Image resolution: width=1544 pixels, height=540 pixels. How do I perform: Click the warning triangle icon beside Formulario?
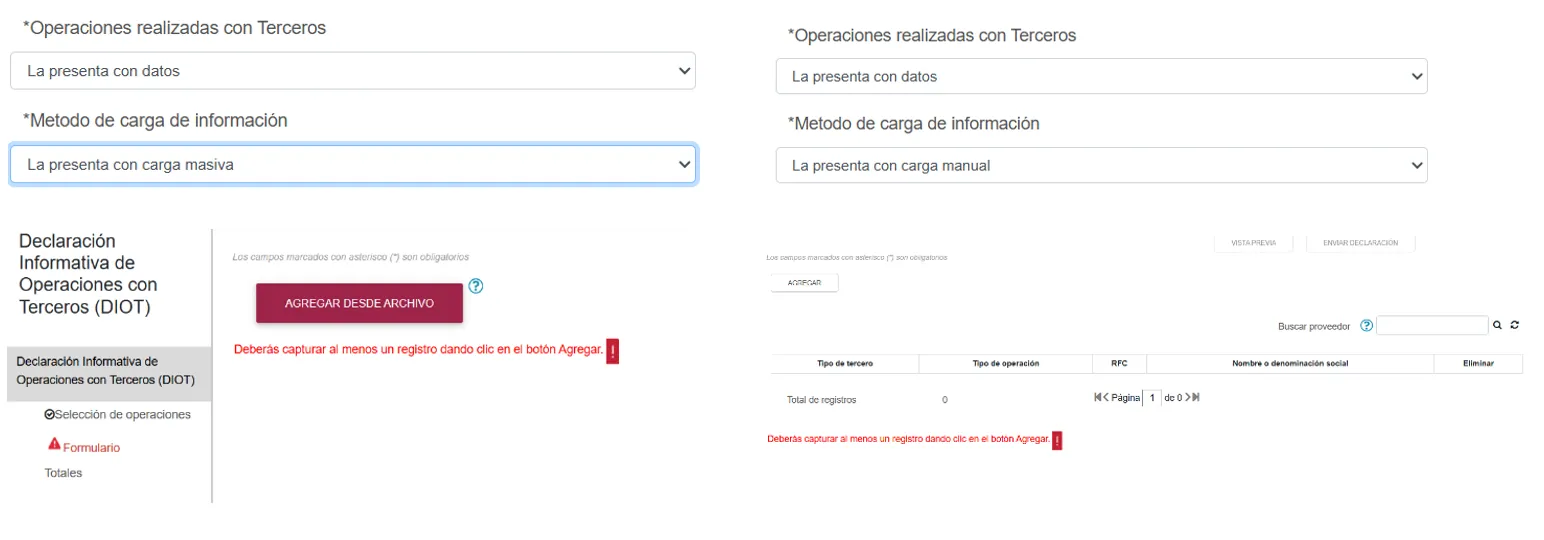54,443
